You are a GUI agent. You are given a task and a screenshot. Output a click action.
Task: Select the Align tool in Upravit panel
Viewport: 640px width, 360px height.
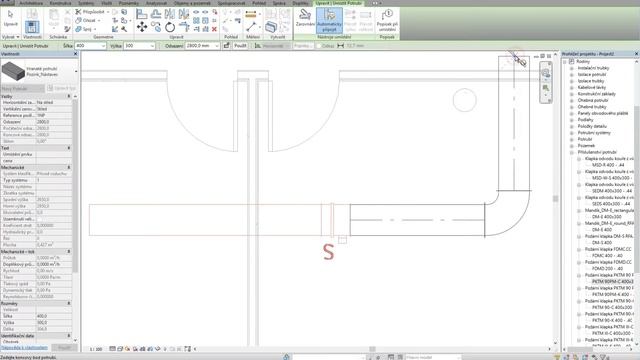142,14
